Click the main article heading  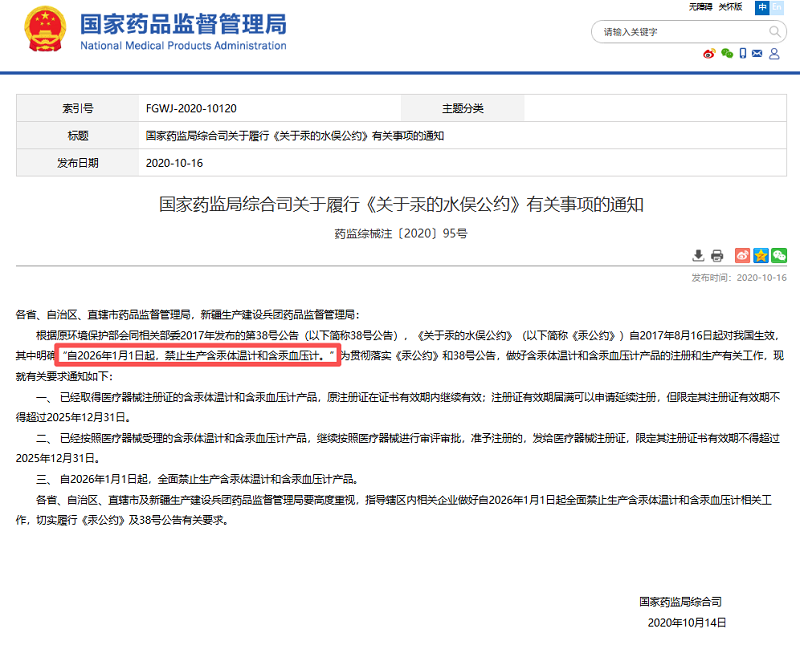click(401, 204)
